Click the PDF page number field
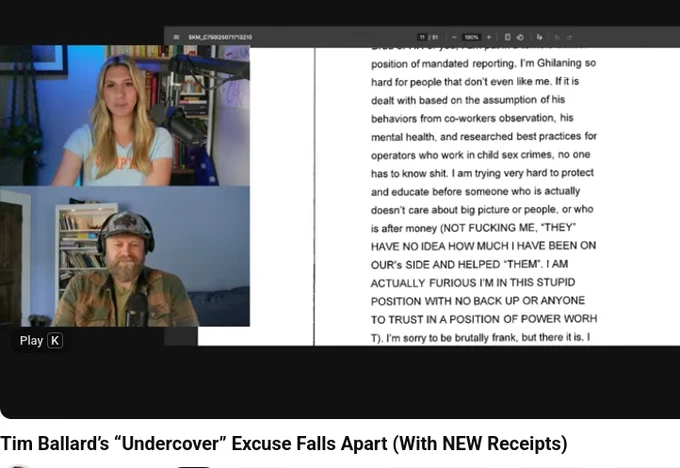680x468 pixels. tap(422, 37)
